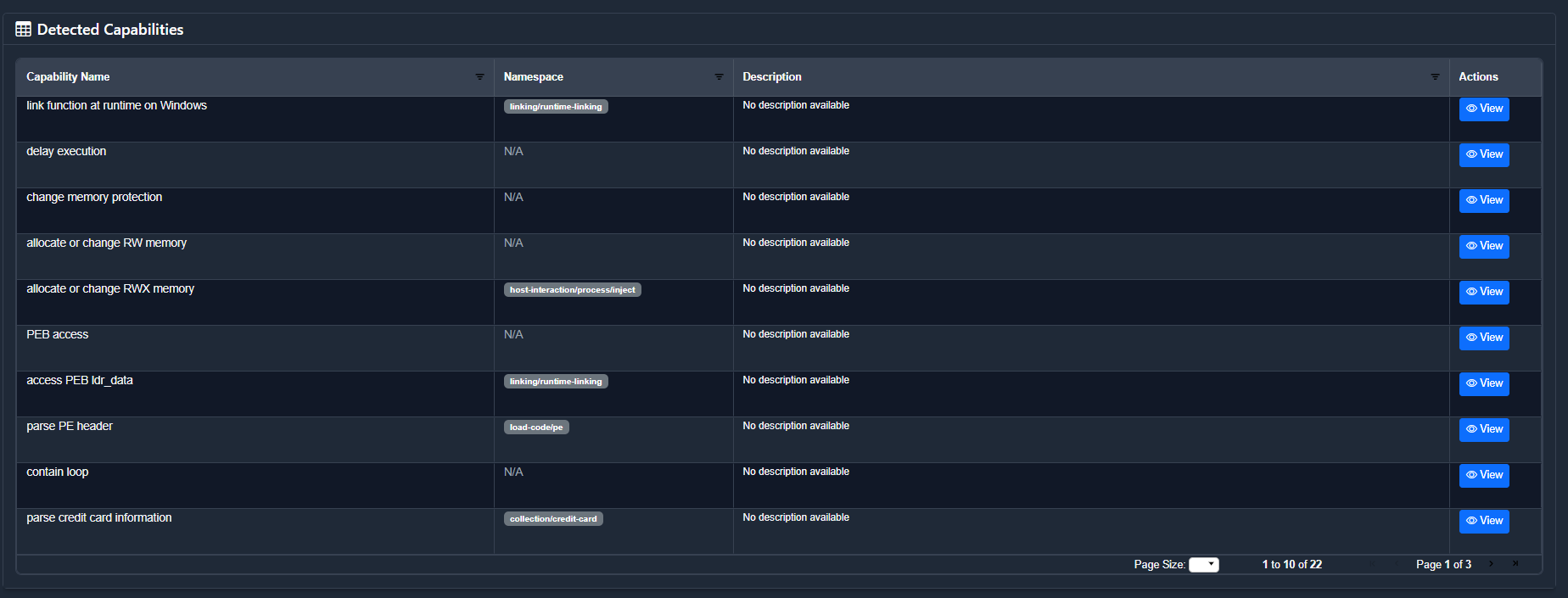Viewport: 1568px width, 598px height.
Task: Click the collection/credit-card namespace tag
Action: coord(553,519)
